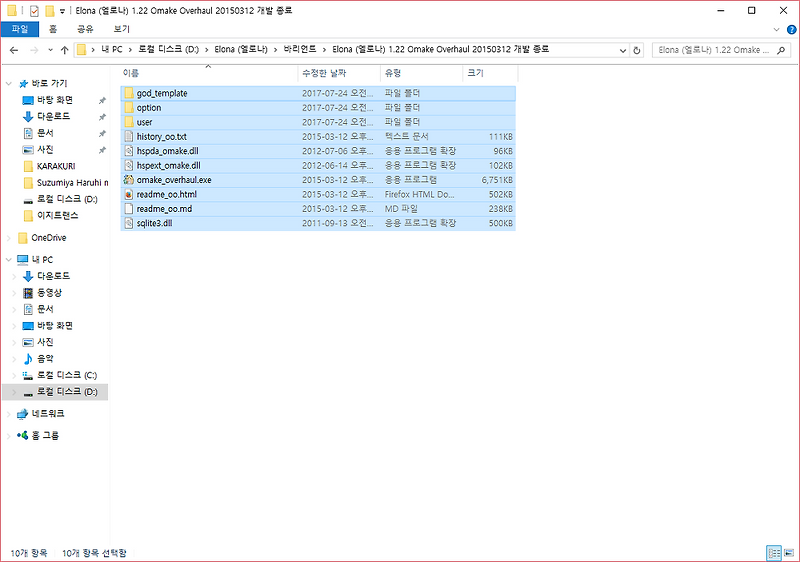Open Explorer help question mark icon
Image resolution: width=800 pixels, height=562 pixels.
(791, 30)
